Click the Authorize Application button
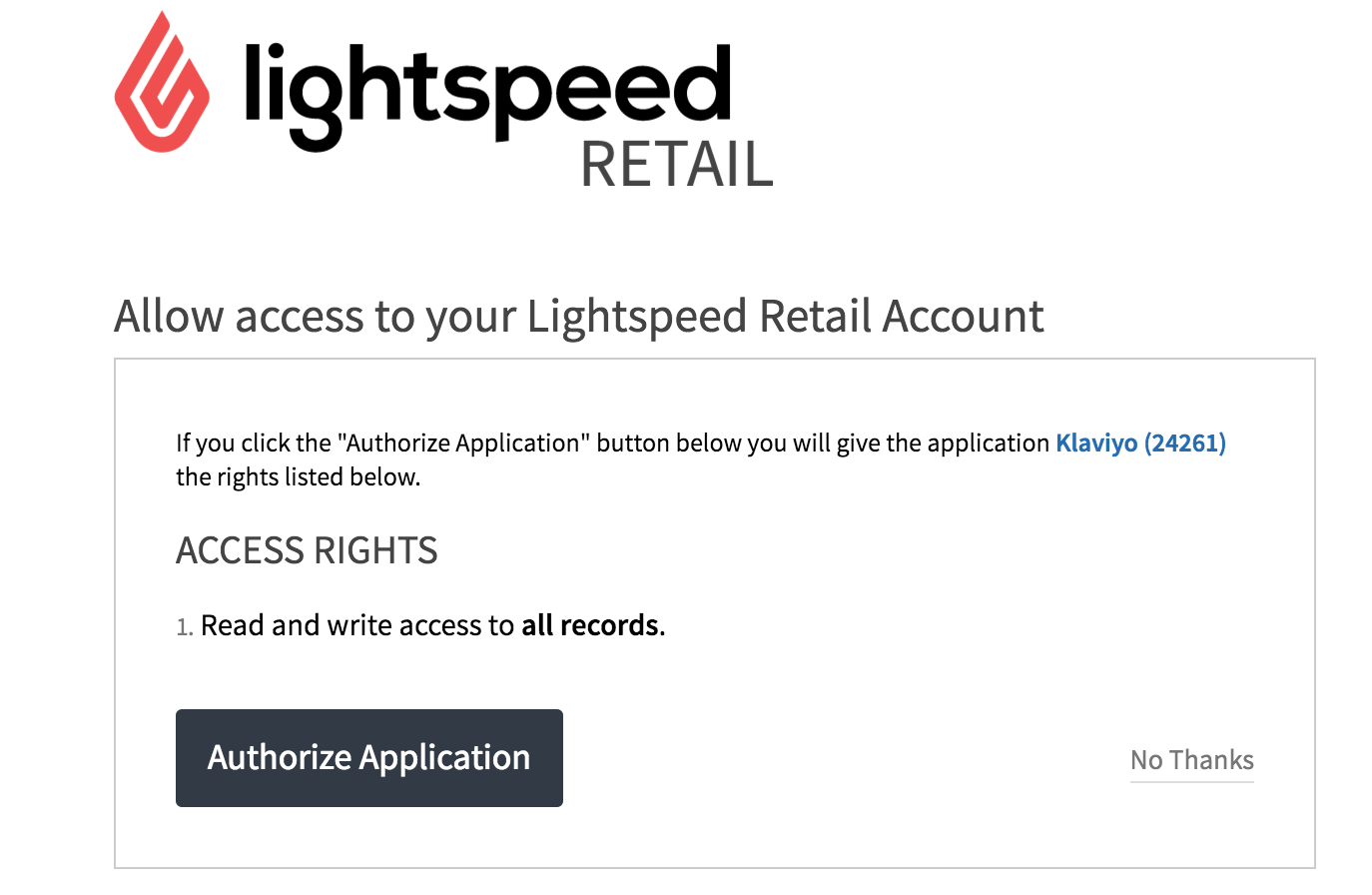The image size is (1372, 895). [368, 757]
